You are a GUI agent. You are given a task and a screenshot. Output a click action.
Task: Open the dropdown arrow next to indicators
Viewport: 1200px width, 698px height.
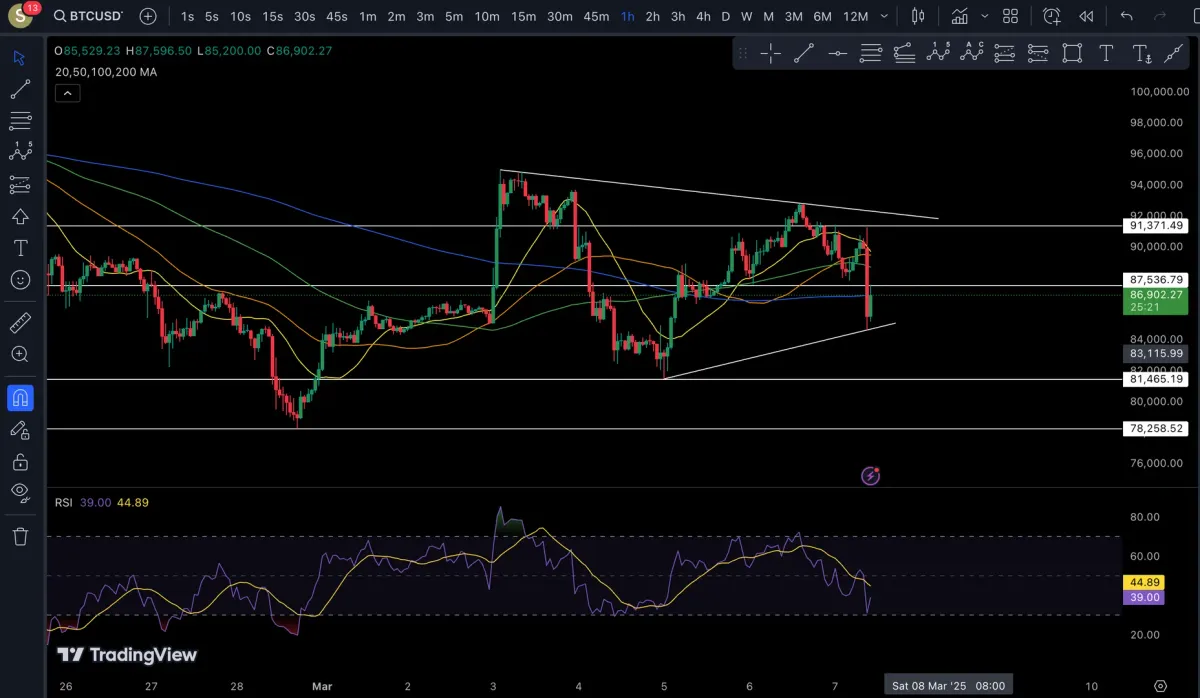tap(985, 16)
